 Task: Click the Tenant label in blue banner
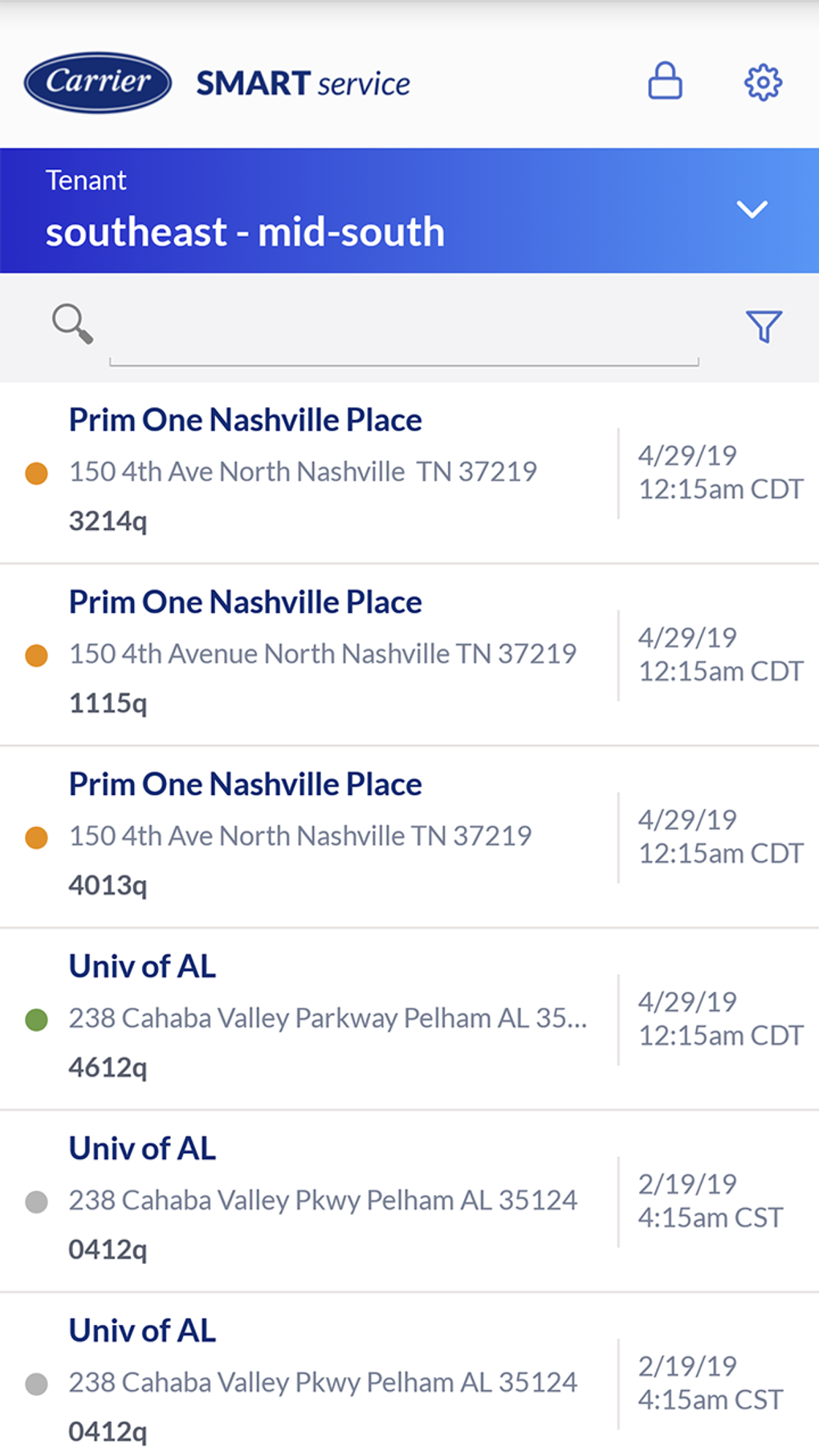pyautogui.click(x=86, y=180)
